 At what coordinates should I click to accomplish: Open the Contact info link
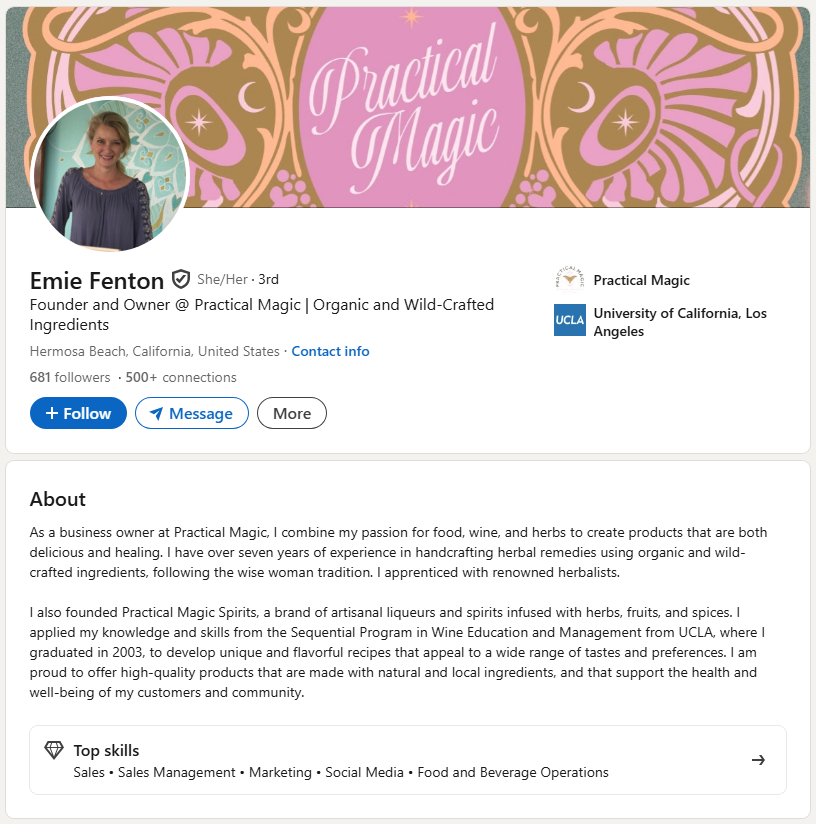coord(330,351)
